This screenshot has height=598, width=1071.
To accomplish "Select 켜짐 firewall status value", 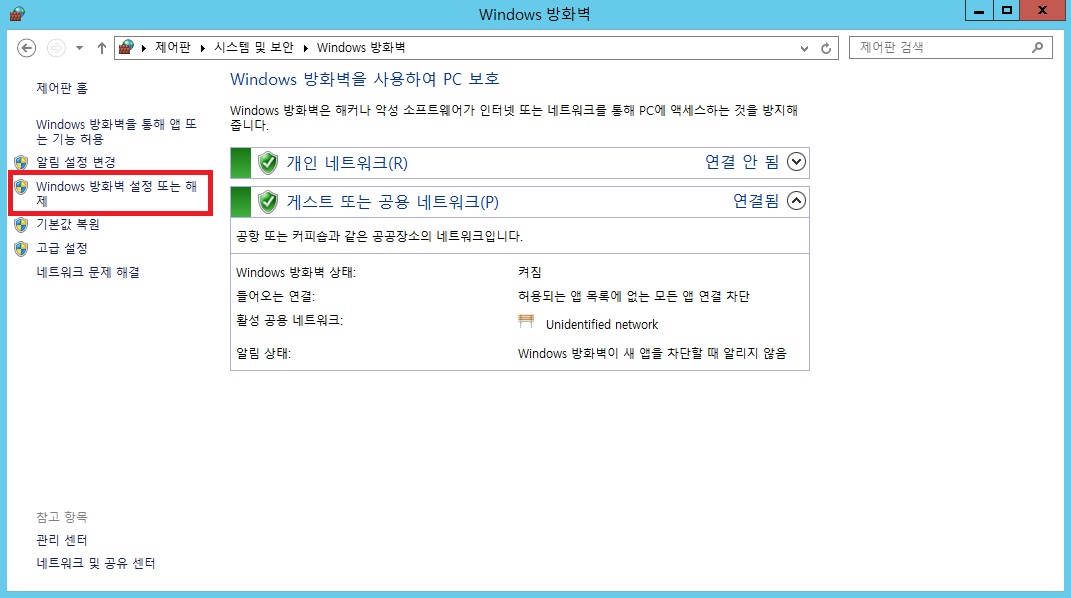I will (529, 272).
